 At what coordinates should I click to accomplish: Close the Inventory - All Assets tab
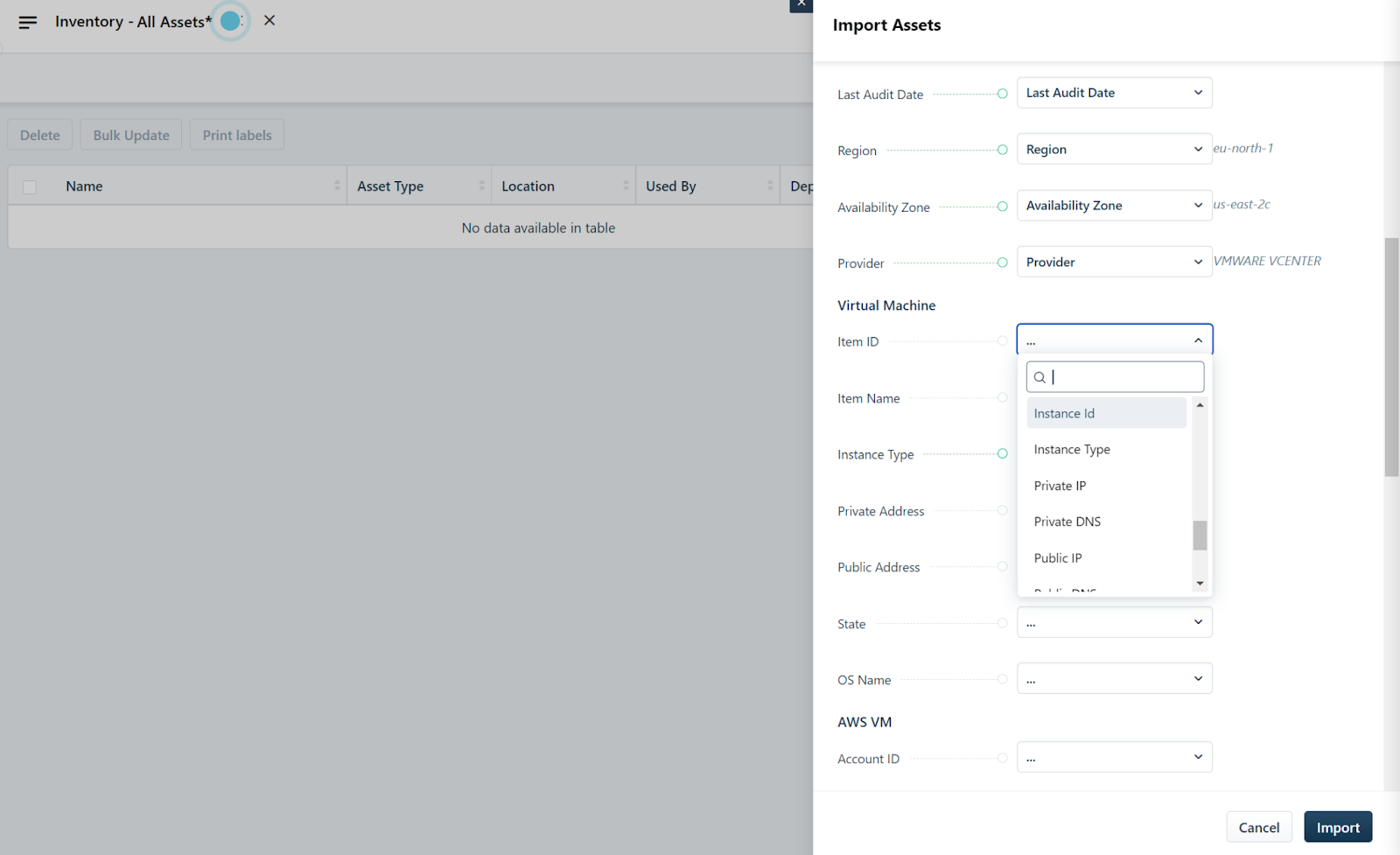[269, 20]
